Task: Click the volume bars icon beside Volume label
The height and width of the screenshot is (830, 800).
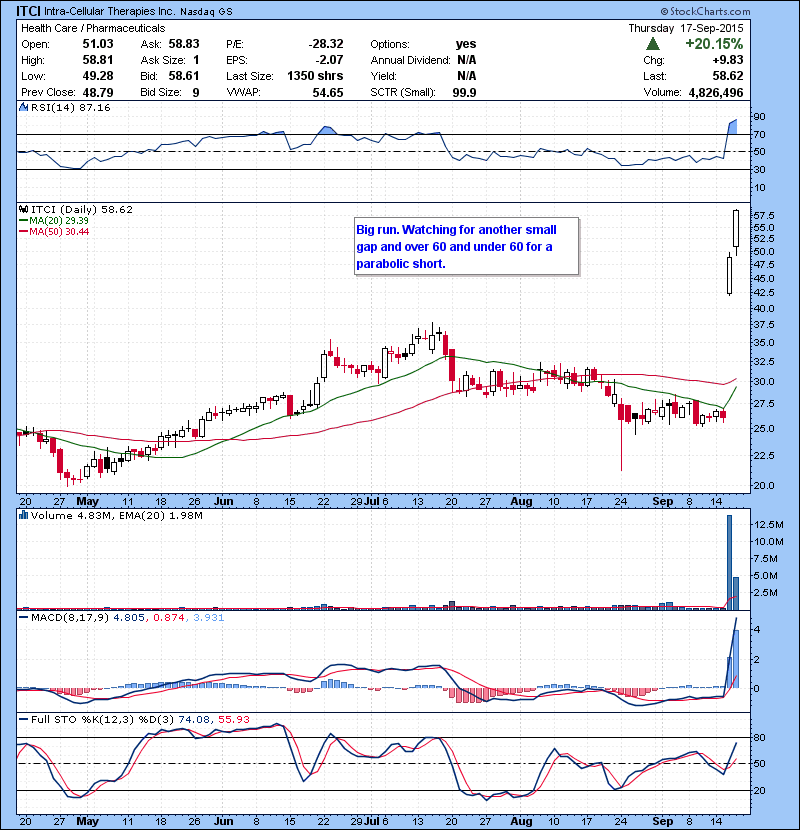Action: click(x=23, y=515)
